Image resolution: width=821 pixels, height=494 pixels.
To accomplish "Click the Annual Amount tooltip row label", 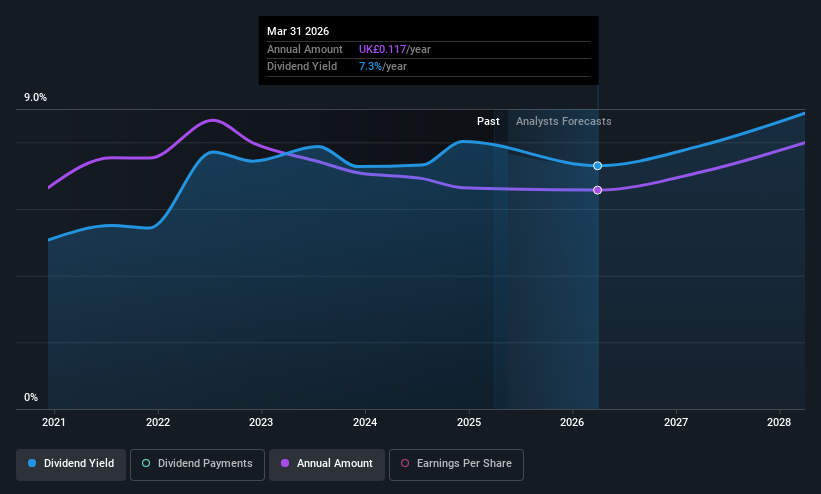I will click(x=305, y=49).
